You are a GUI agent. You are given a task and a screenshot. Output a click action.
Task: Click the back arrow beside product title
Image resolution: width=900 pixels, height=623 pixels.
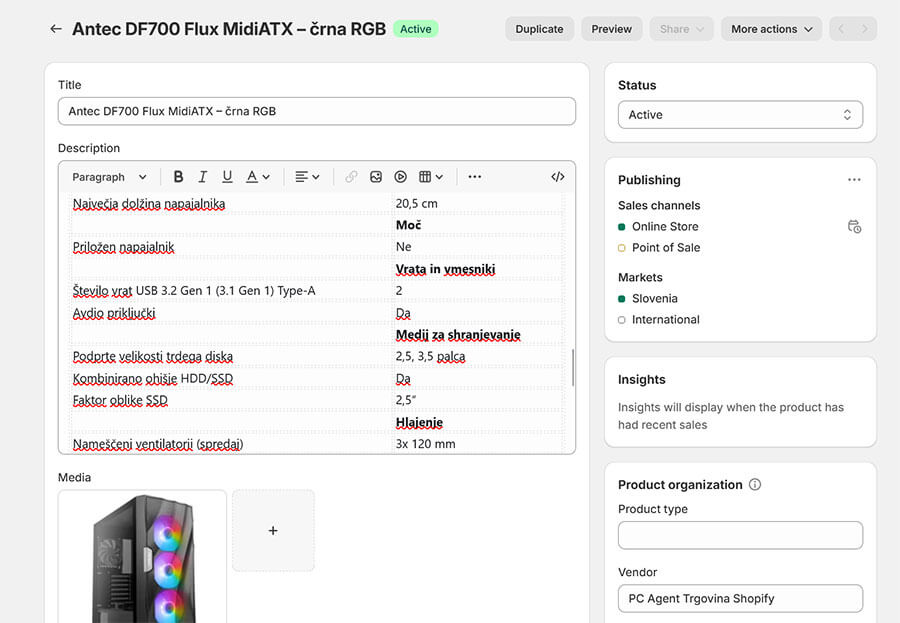click(x=56, y=29)
